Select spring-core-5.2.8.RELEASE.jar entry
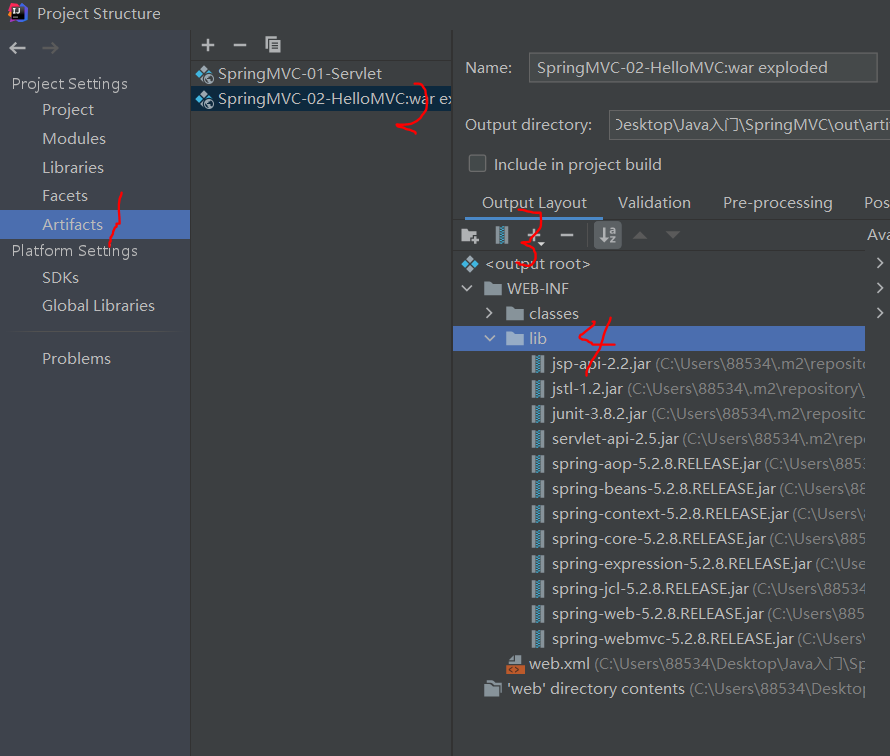 [x=658, y=538]
